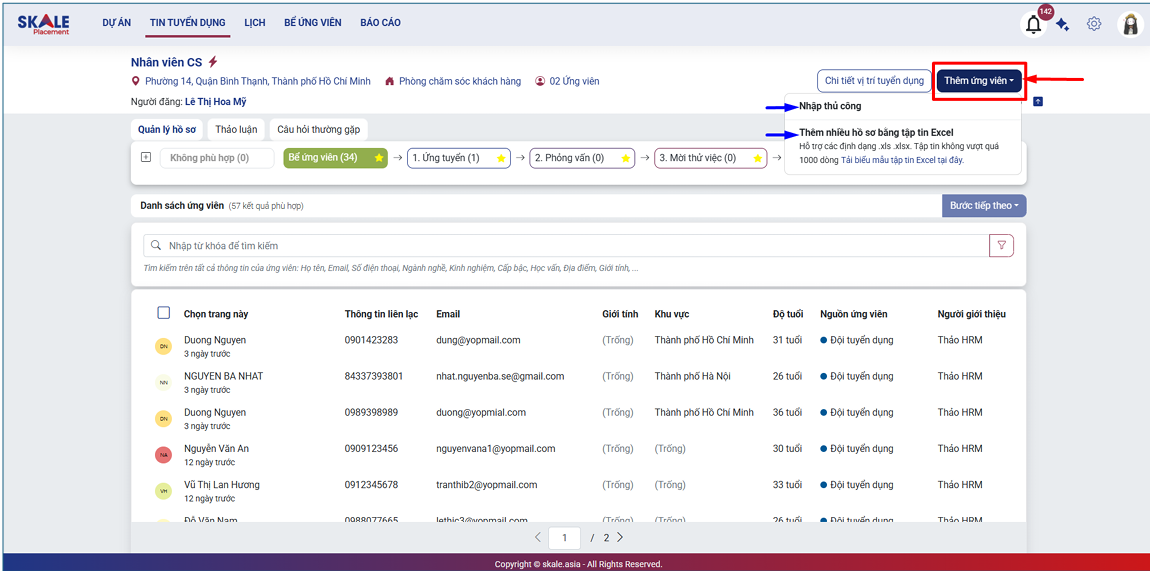This screenshot has height=571, width=1150.
Task: Click the small blue upload arrow icon
Action: tap(1038, 101)
